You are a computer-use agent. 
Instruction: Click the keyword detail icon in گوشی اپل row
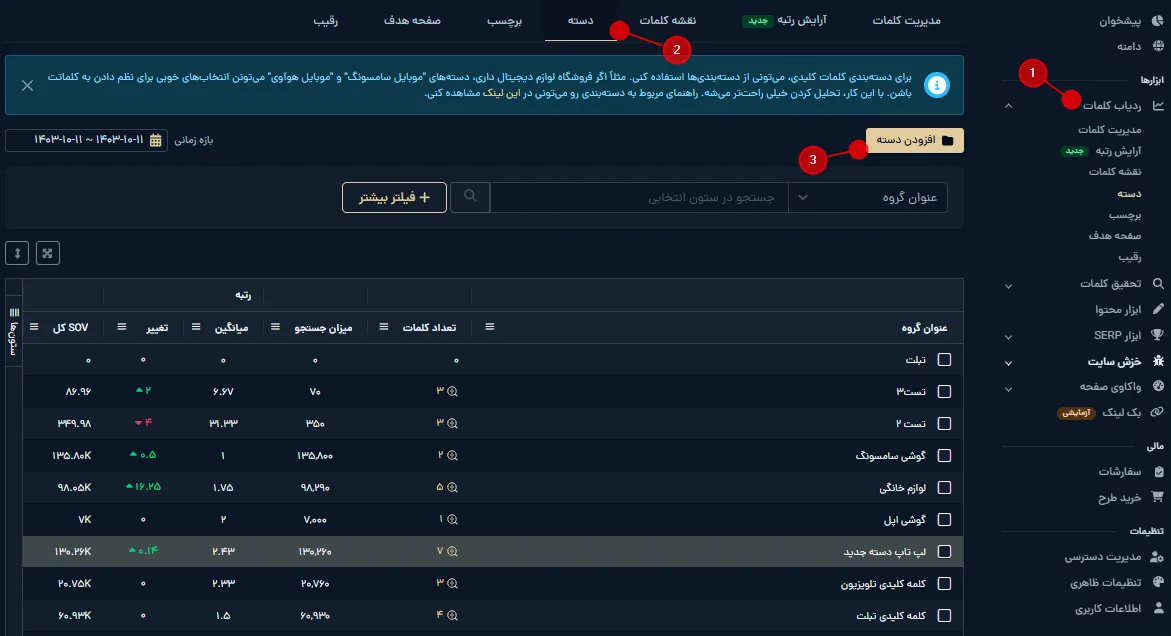[452, 520]
